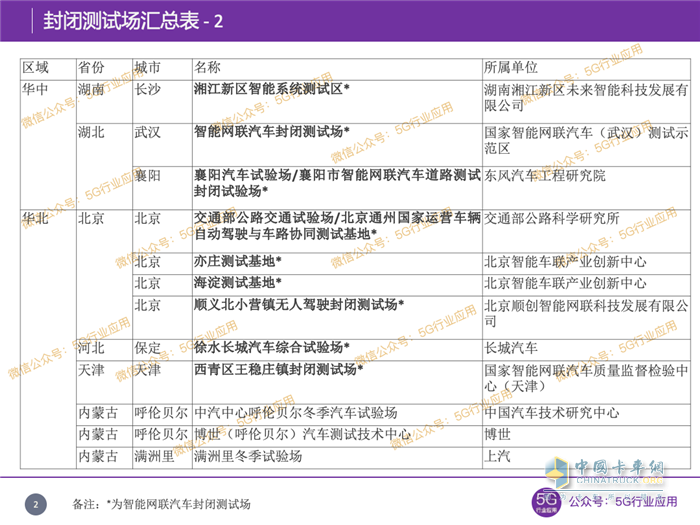Click 呼伦贝尔 city in 中汽中心 row
Screen dimensions: 700x525
(162, 415)
